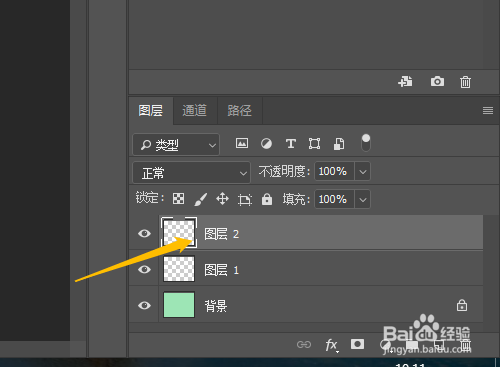500x367 pixels.
Task: Hide 图层 1 with its eye icon
Action: pyautogui.click(x=144, y=269)
